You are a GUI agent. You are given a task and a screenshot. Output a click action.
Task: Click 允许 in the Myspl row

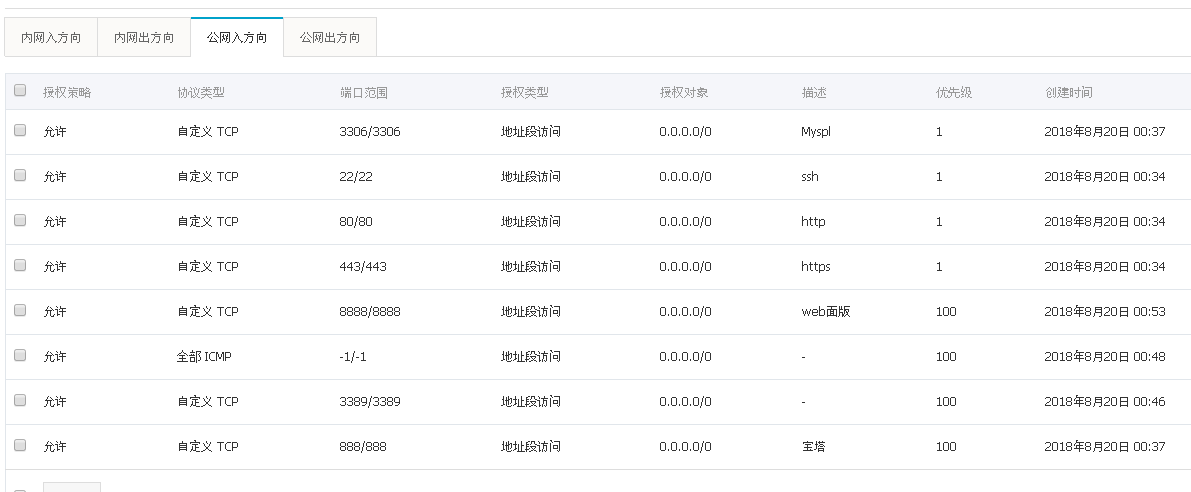pyautogui.click(x=55, y=131)
